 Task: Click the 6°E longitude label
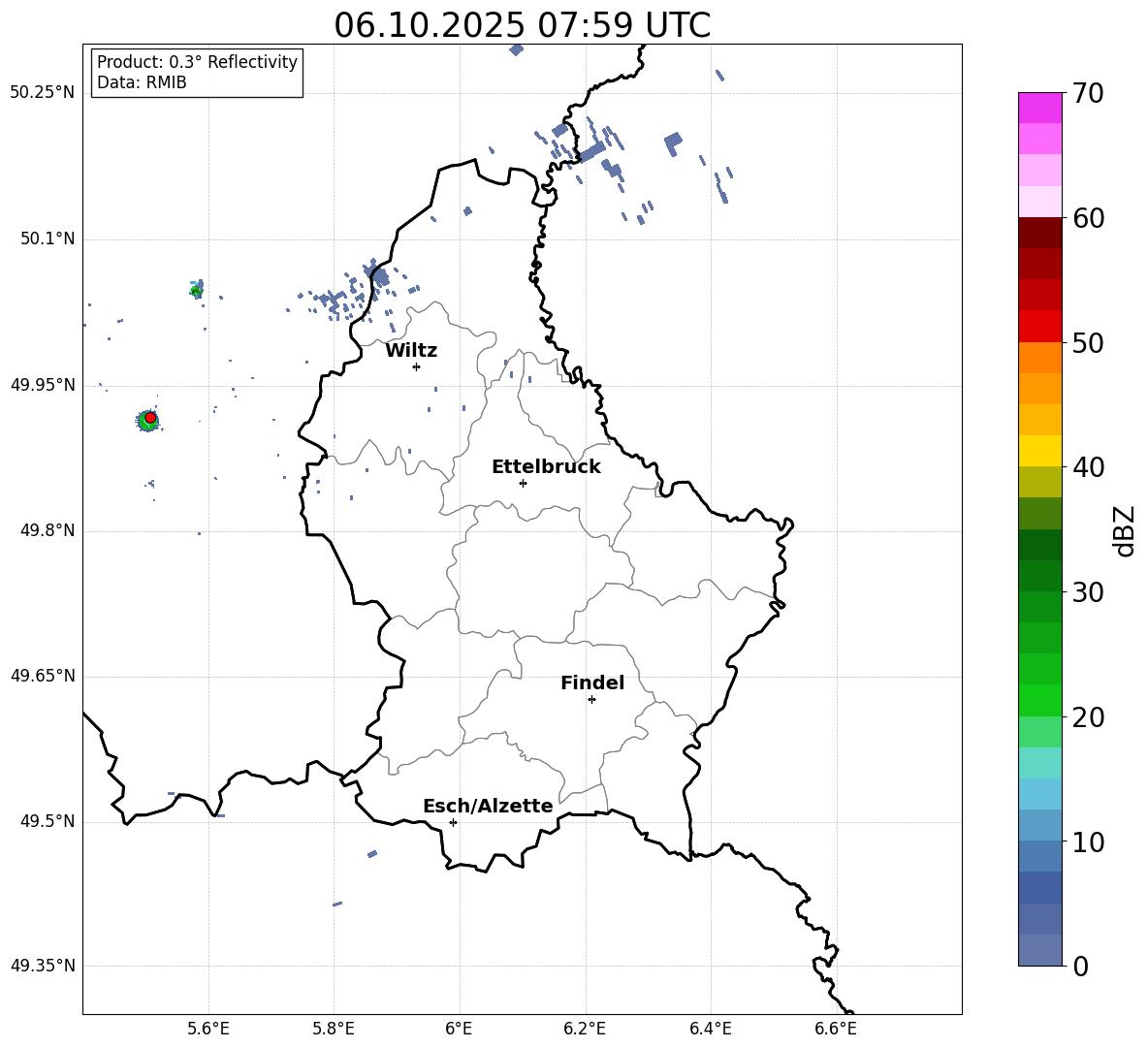[459, 1029]
